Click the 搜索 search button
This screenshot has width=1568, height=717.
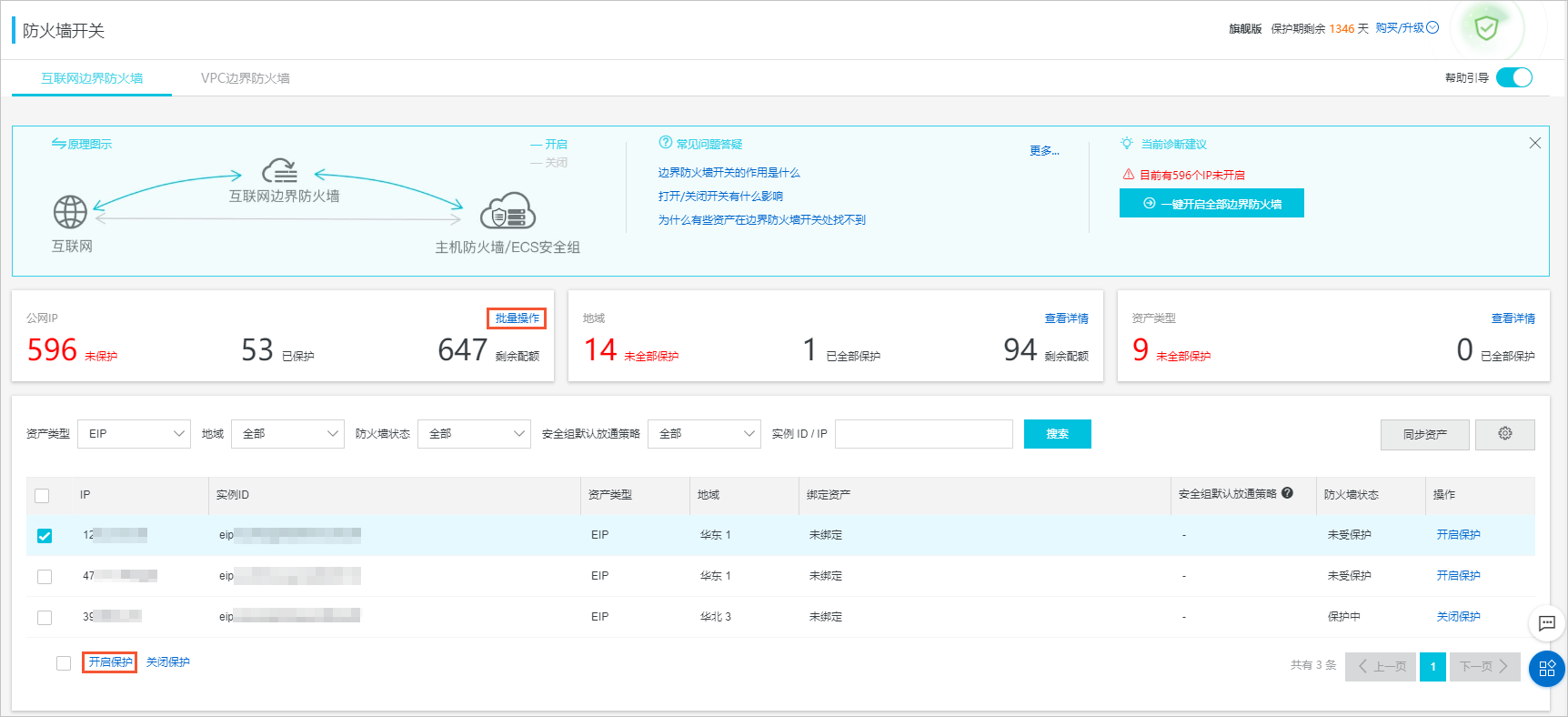[1057, 434]
